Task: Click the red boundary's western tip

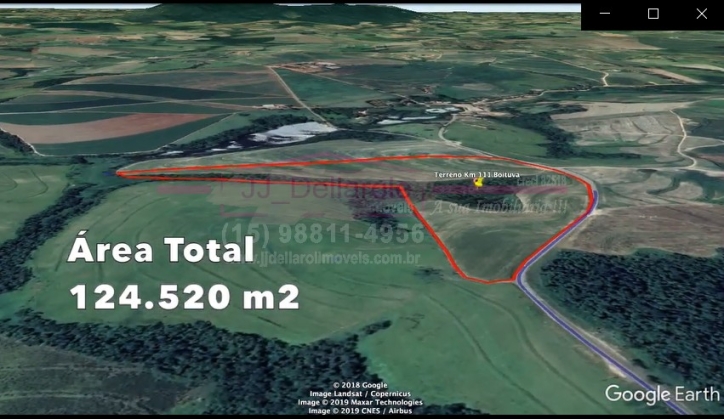Action: (120, 173)
